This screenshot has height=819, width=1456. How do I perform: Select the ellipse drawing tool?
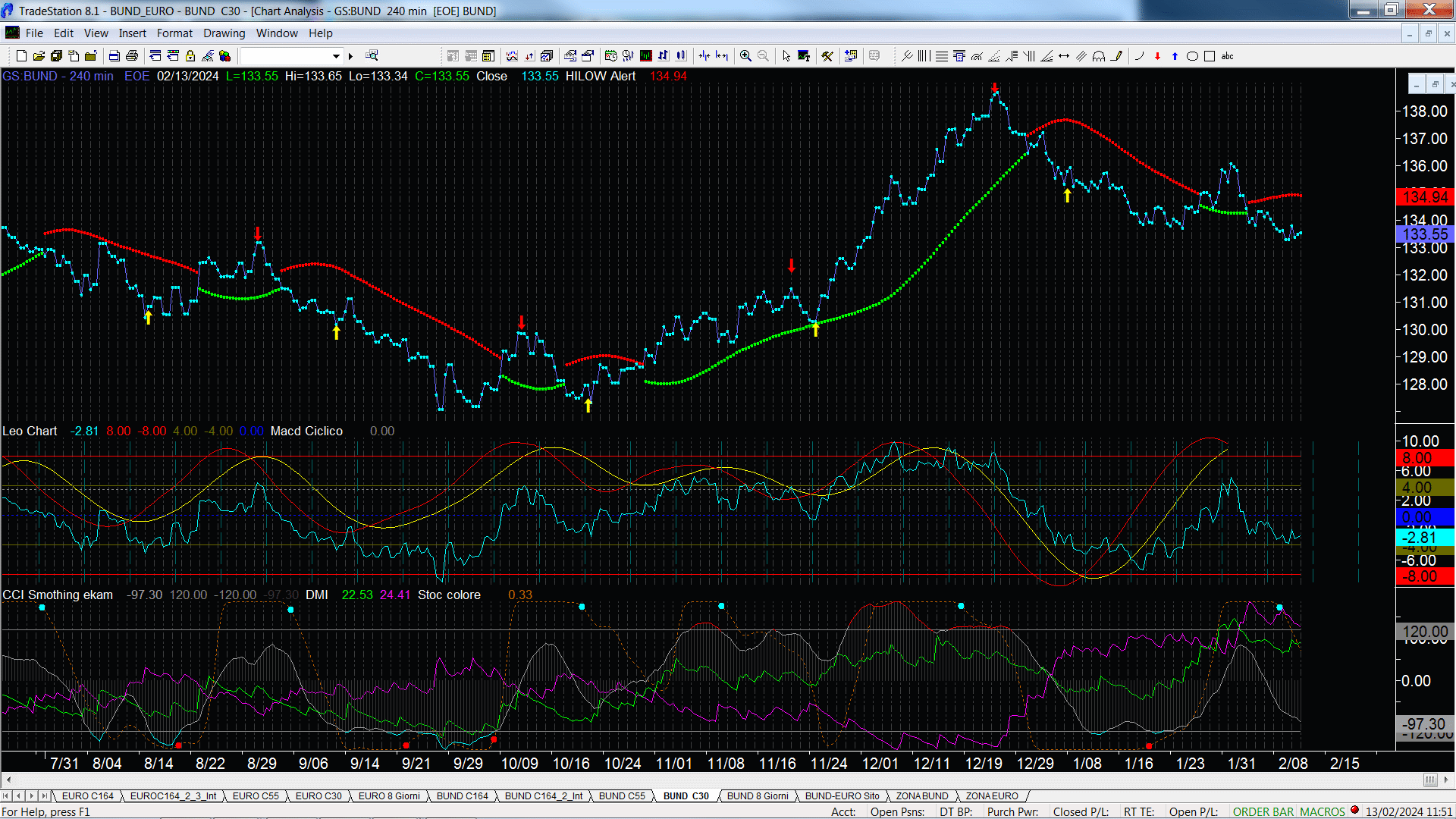click(x=1192, y=55)
